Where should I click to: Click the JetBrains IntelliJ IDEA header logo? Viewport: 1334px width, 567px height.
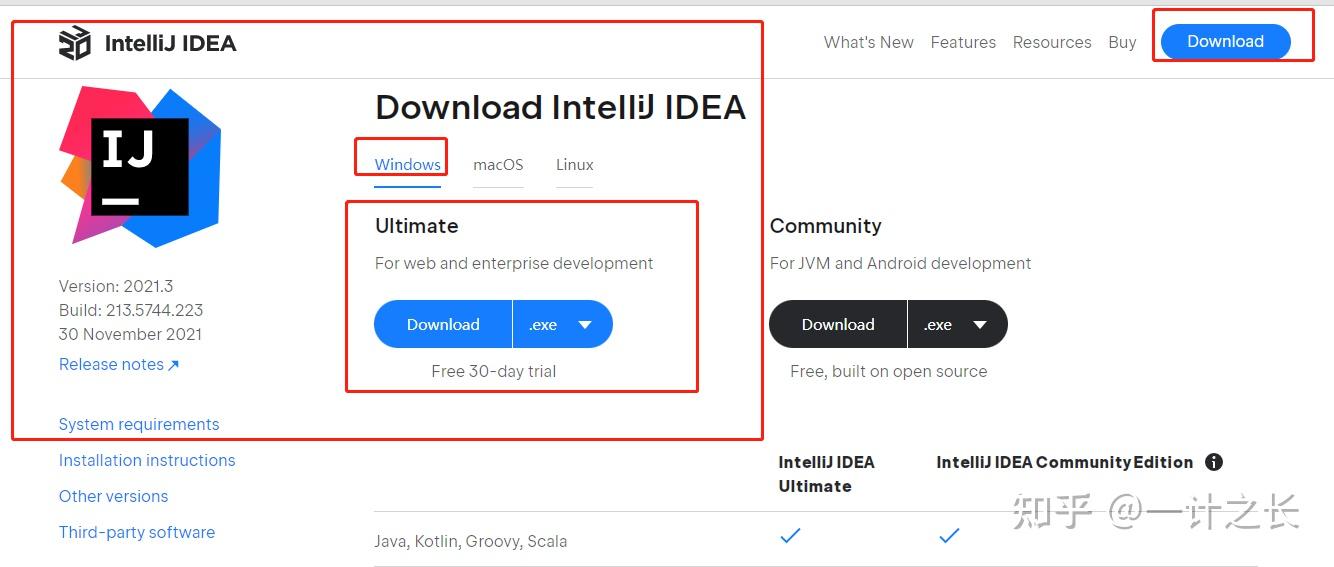coord(147,43)
